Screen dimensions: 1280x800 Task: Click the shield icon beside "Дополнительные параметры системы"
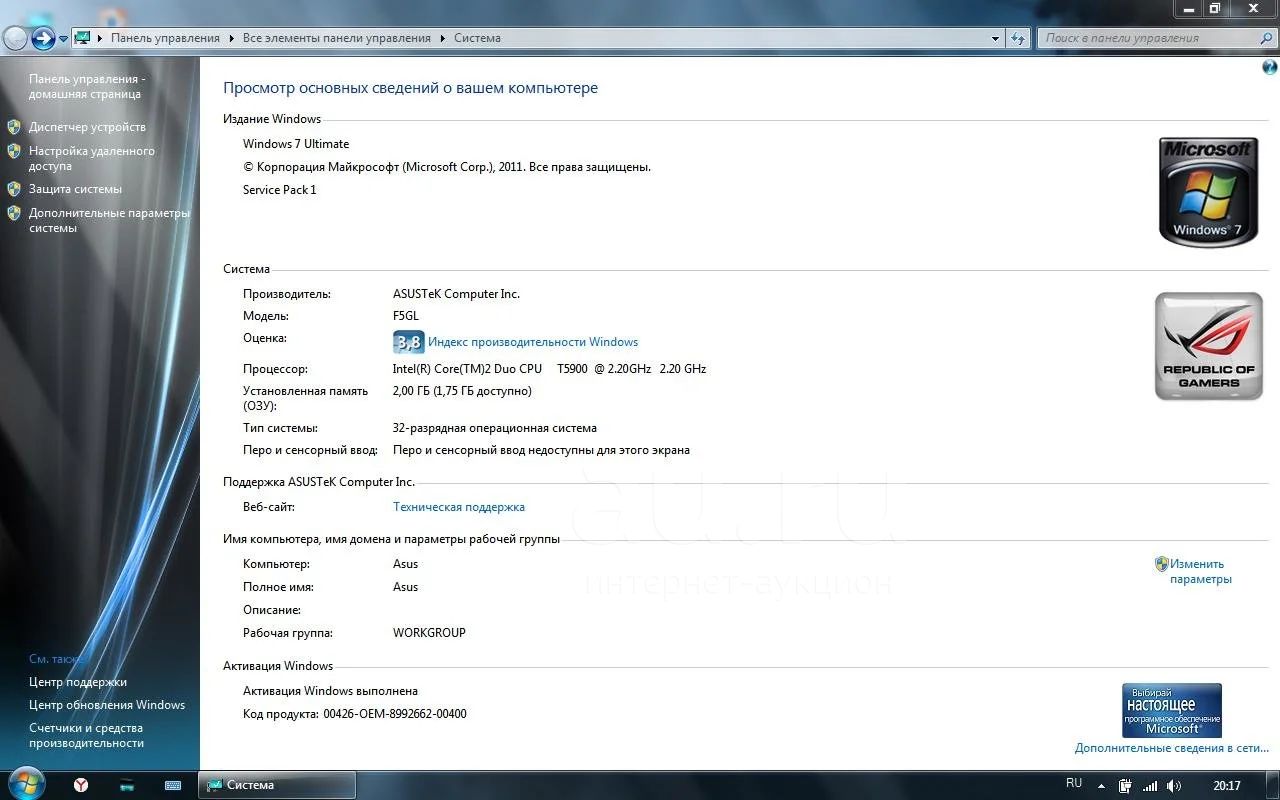(14, 213)
